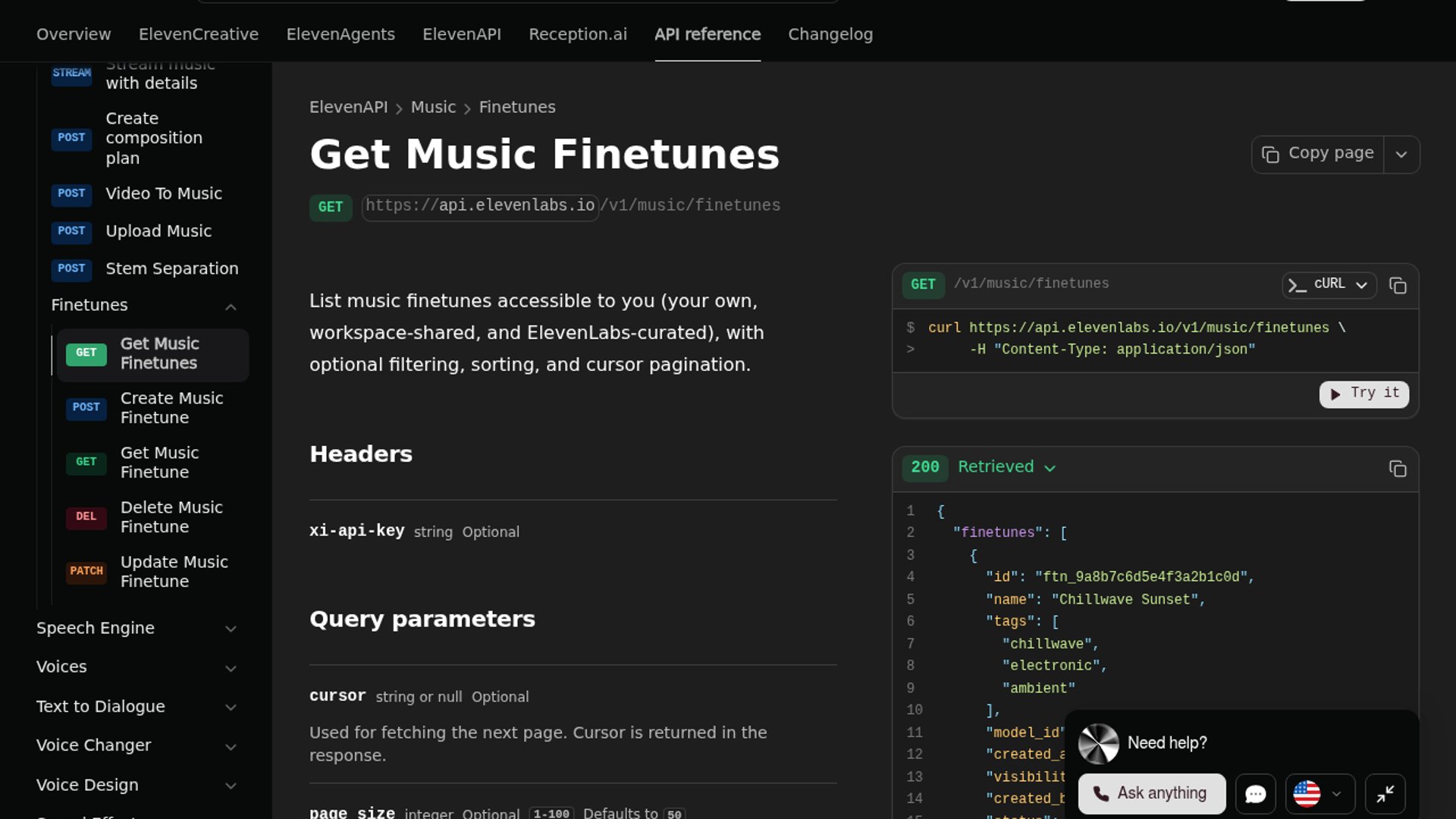
Task: Open the Reception.ai tab
Action: (x=578, y=34)
